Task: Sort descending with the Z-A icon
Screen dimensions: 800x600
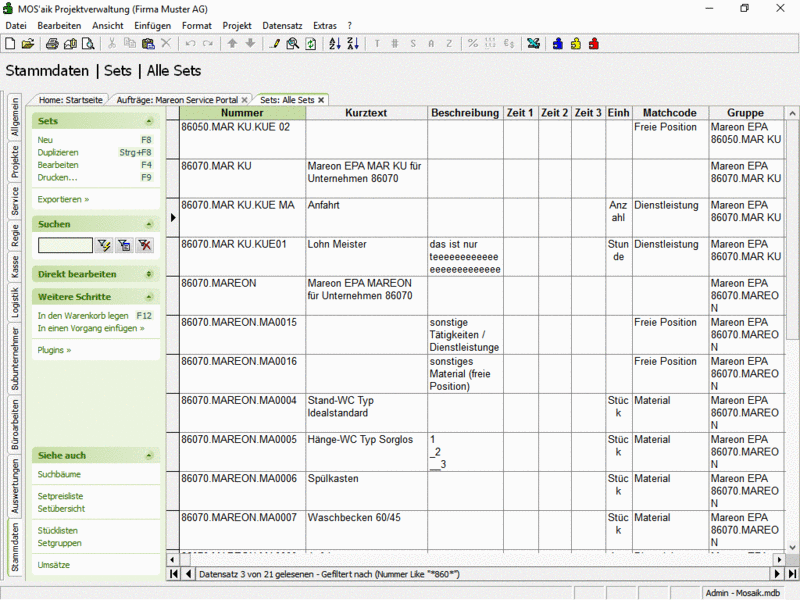Action: pos(353,44)
